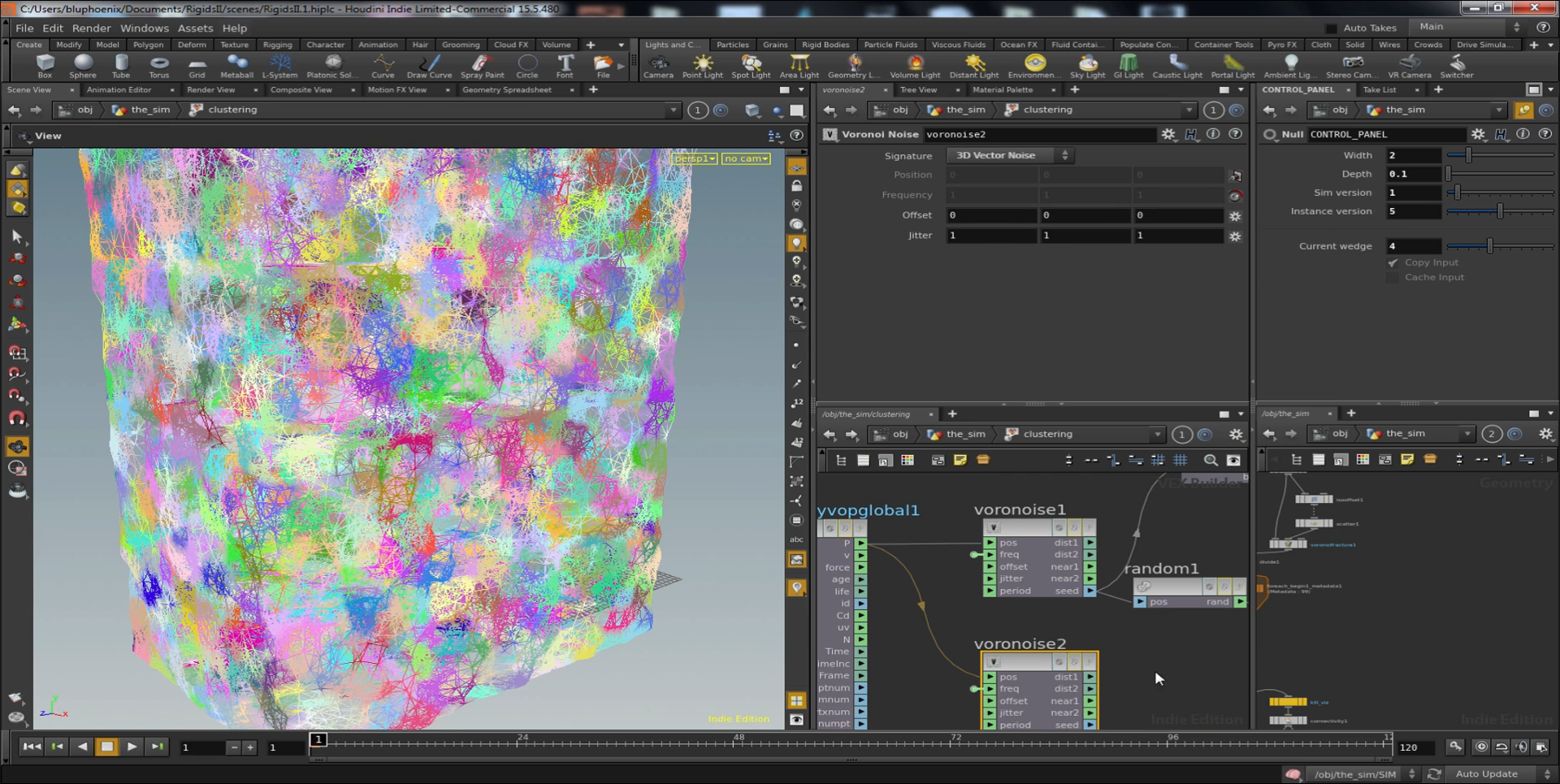Select the Metaball shelf tool
The image size is (1560, 784).
click(x=236, y=67)
